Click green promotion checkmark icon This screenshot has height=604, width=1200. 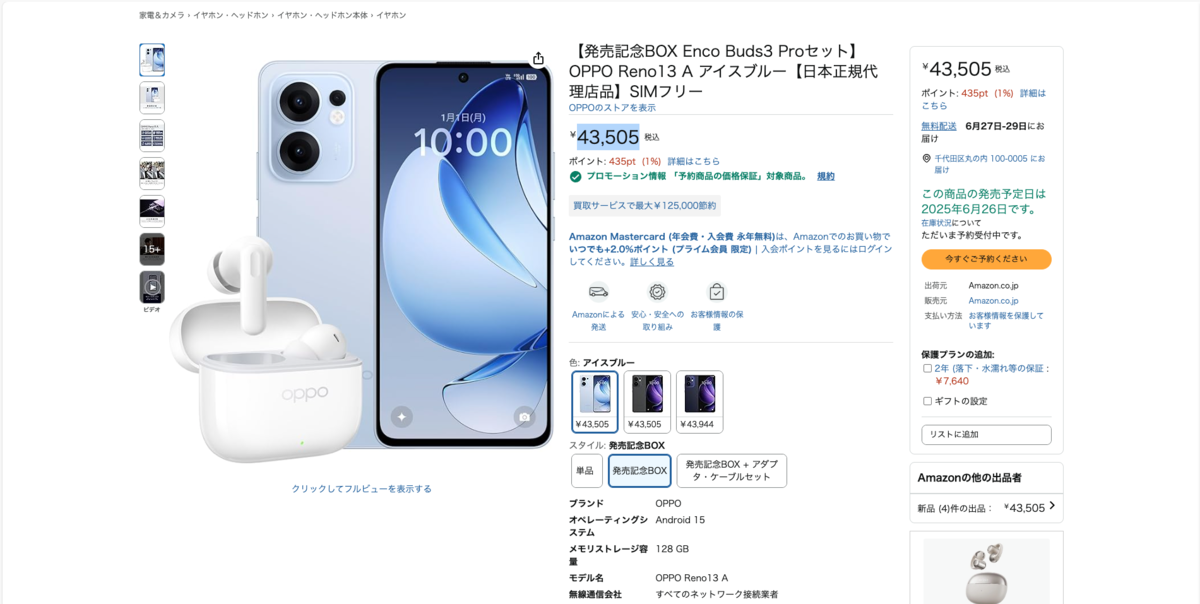pyautogui.click(x=575, y=177)
